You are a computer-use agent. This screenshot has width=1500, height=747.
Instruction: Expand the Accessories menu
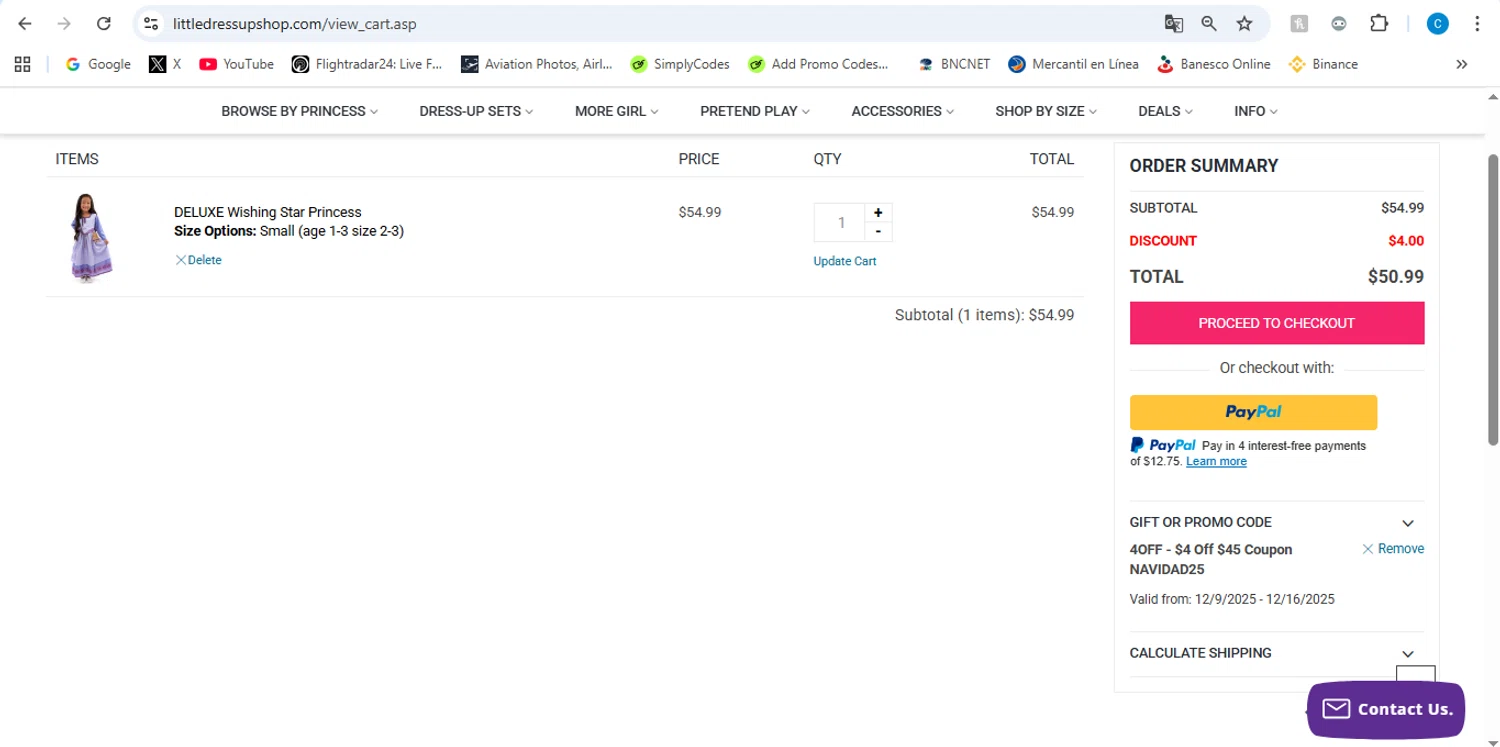[x=902, y=111]
